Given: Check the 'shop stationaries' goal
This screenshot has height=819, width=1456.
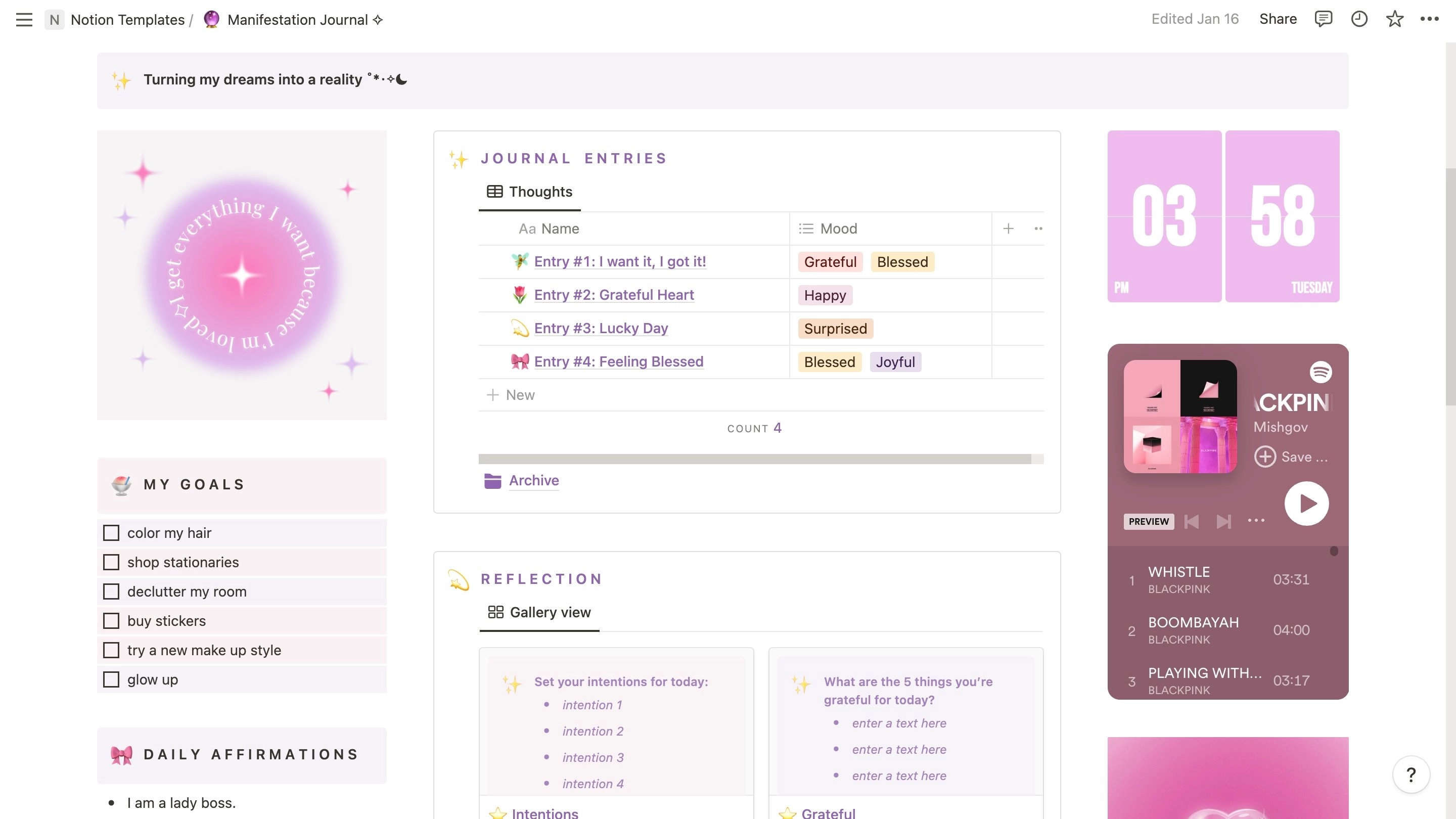Looking at the screenshot, I should pyautogui.click(x=111, y=562).
